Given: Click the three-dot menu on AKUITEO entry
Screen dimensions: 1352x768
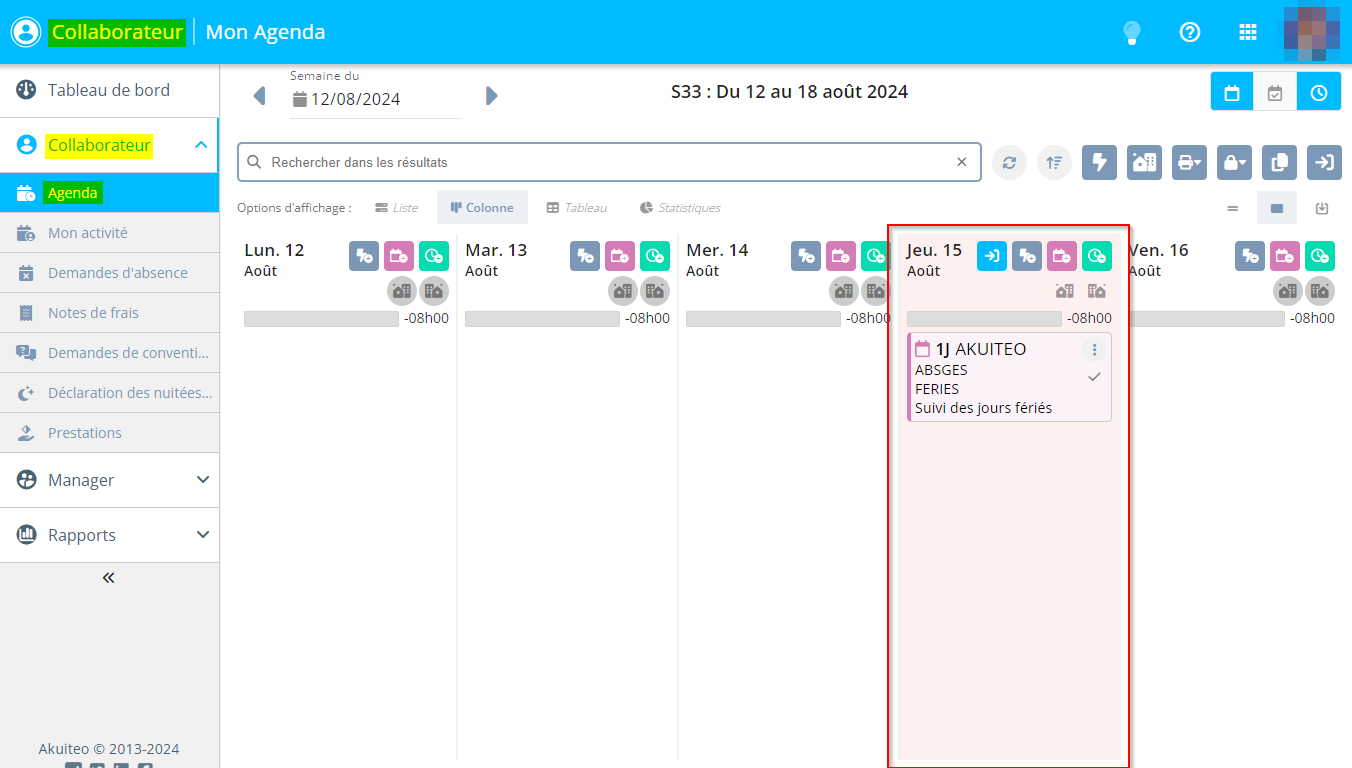Looking at the screenshot, I should pos(1094,350).
